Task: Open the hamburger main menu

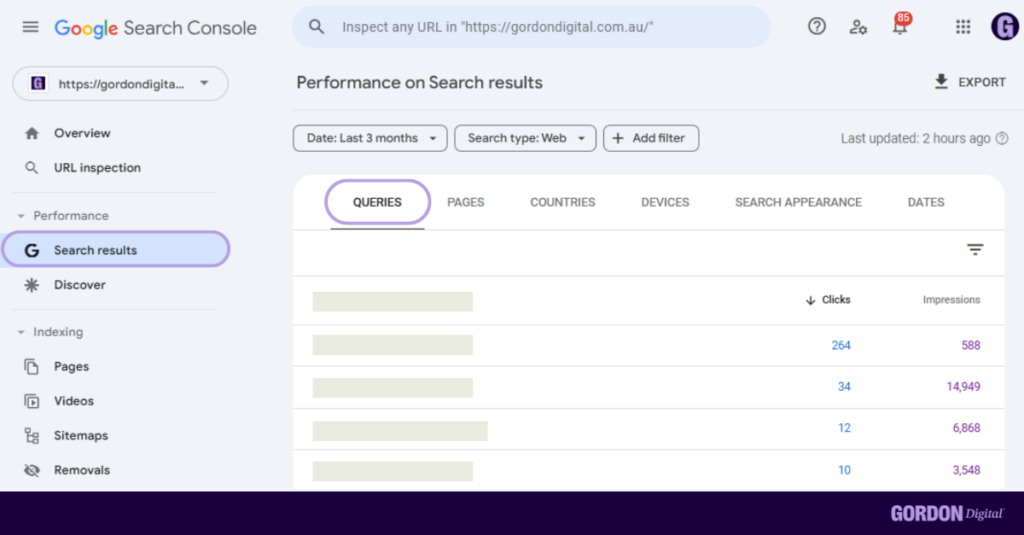Action: [x=30, y=27]
